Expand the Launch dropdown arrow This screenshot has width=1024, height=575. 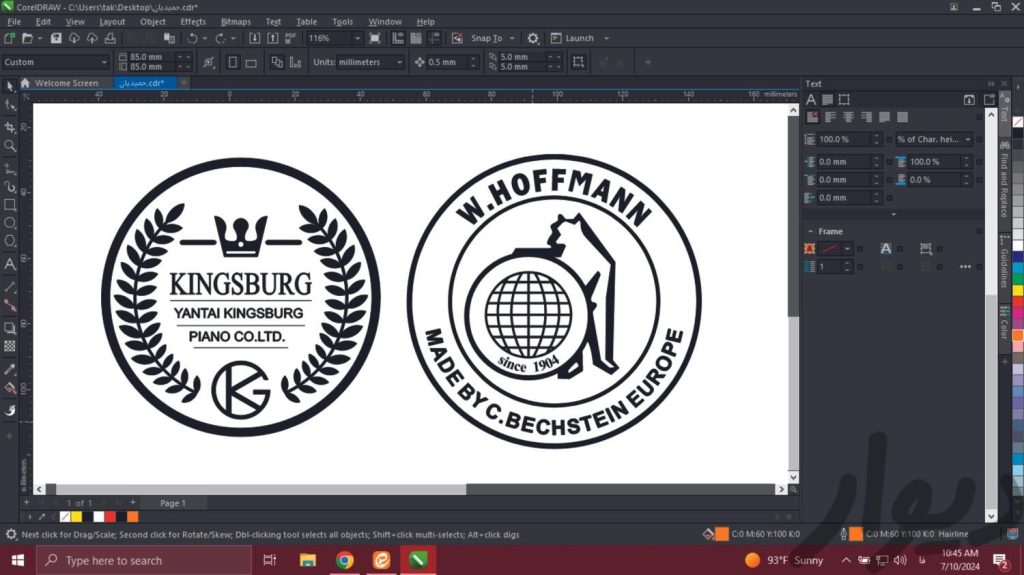click(607, 39)
